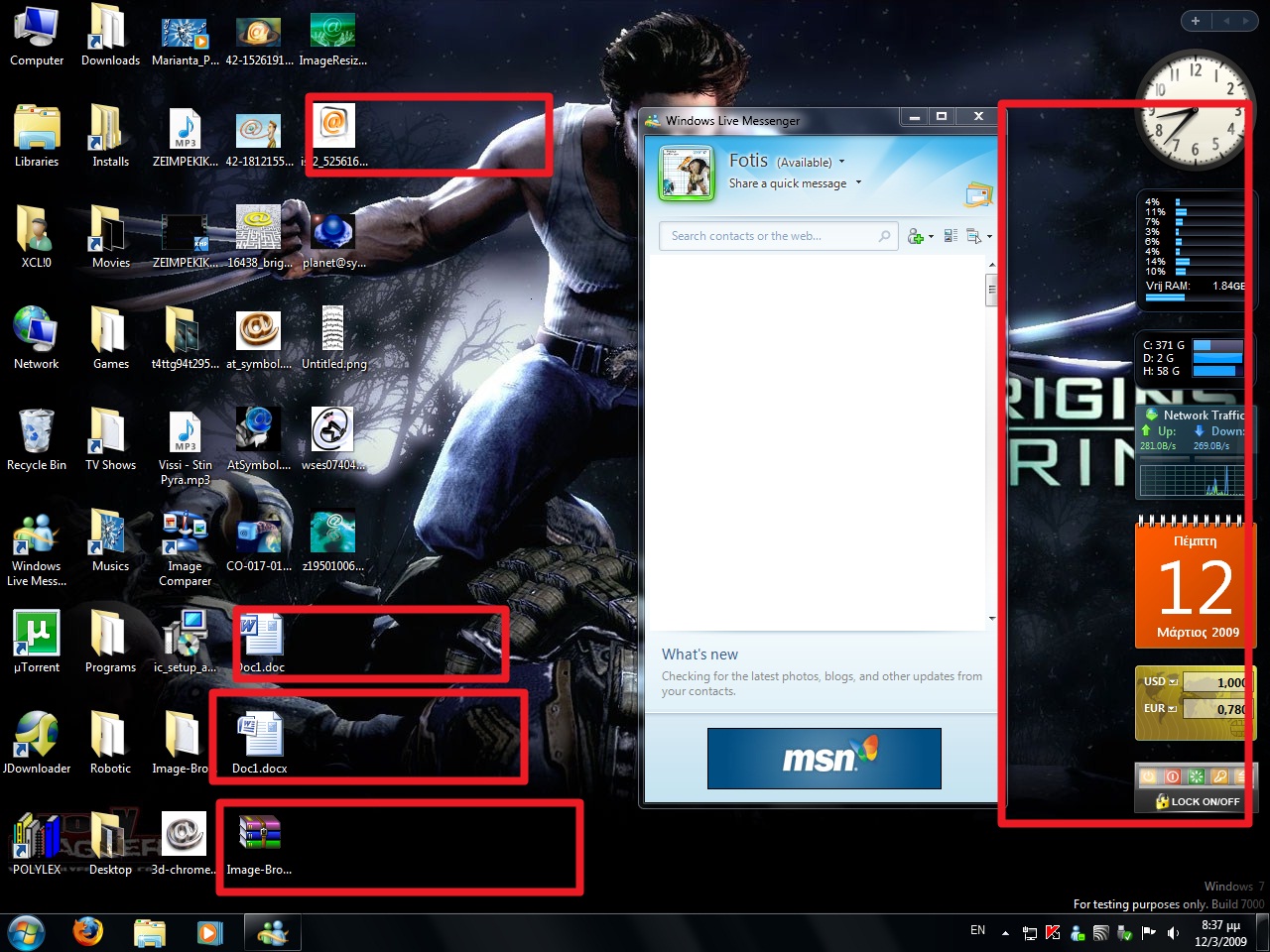Image resolution: width=1270 pixels, height=952 pixels.
Task: Click the red shutdown icon in the power gadget
Action: click(1172, 776)
